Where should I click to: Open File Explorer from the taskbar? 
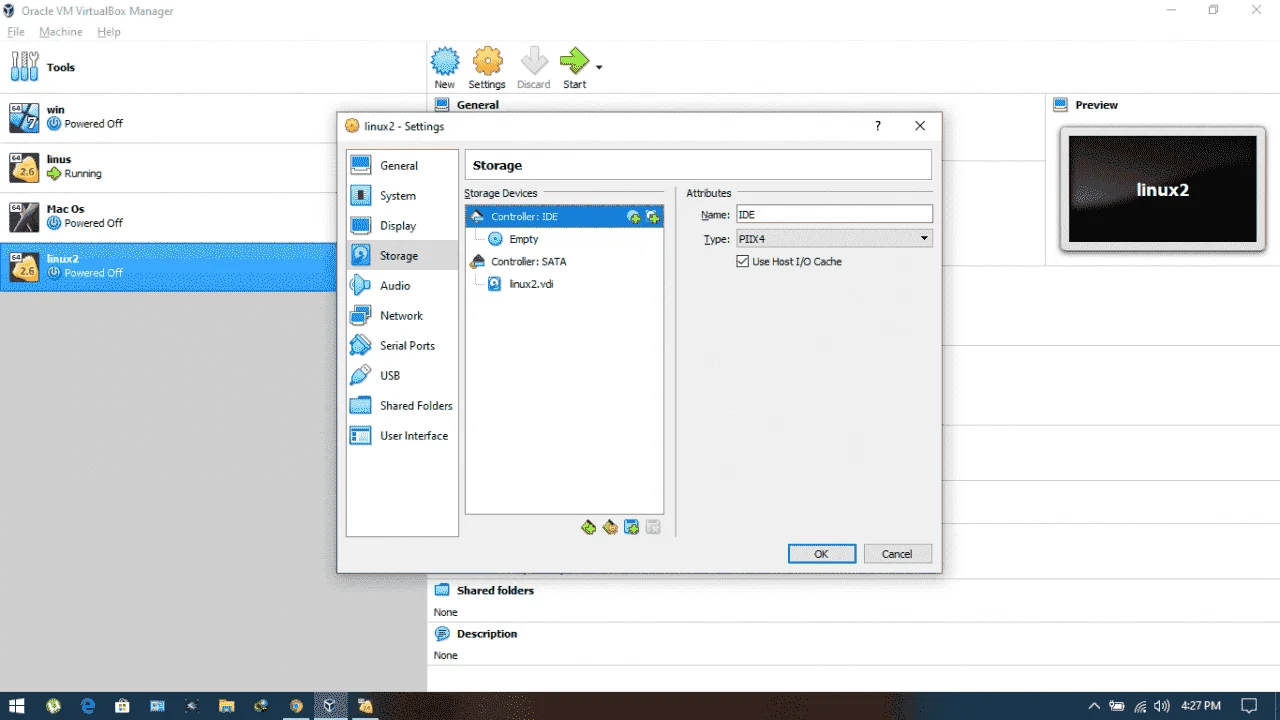tap(226, 706)
